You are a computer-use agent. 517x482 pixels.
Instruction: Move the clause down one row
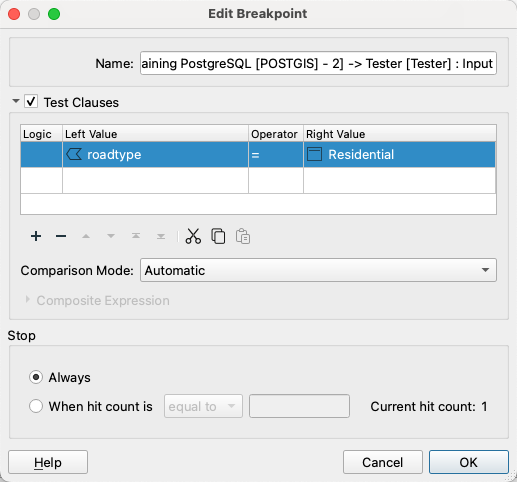(x=111, y=236)
